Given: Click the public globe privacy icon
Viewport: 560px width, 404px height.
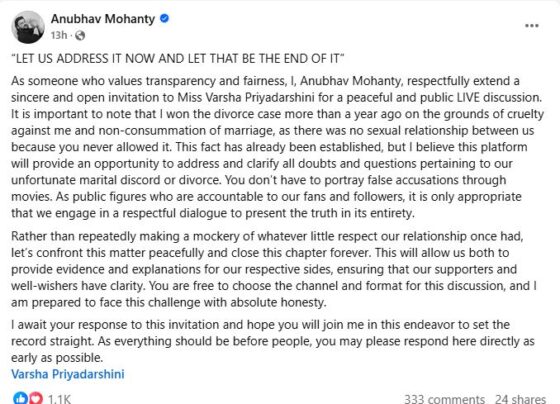Looking at the screenshot, I should point(80,35).
